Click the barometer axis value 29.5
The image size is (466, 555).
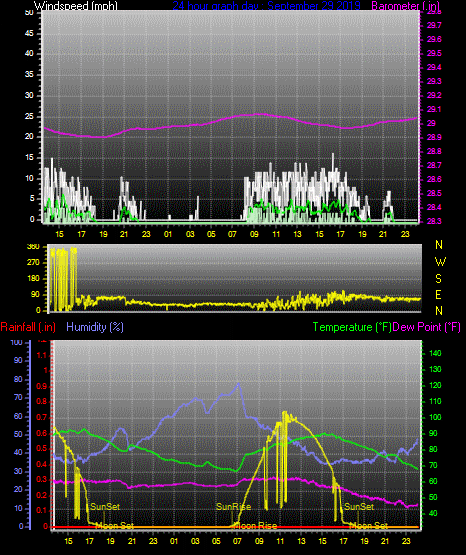(434, 53)
